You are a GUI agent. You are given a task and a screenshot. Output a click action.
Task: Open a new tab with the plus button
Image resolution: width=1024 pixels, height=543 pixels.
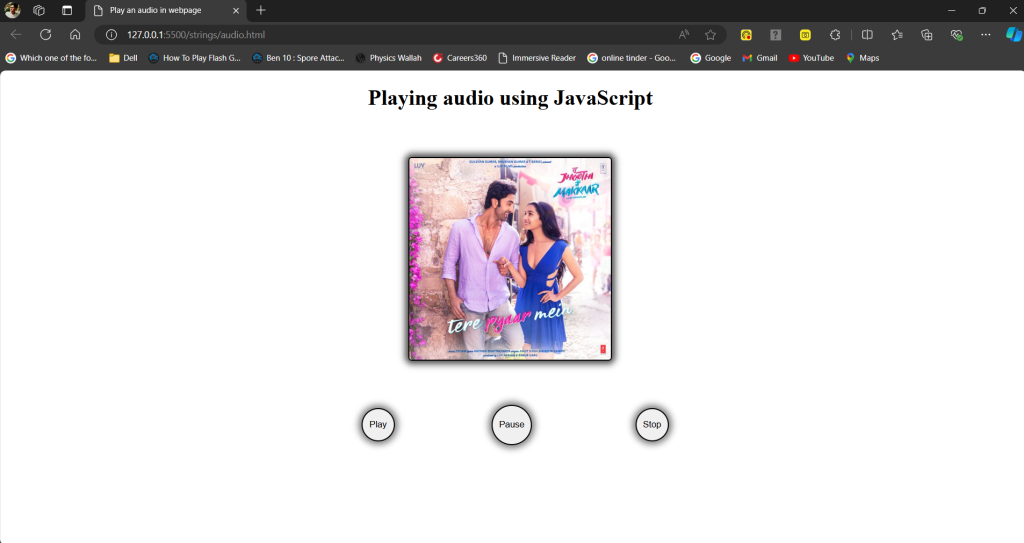click(x=261, y=10)
